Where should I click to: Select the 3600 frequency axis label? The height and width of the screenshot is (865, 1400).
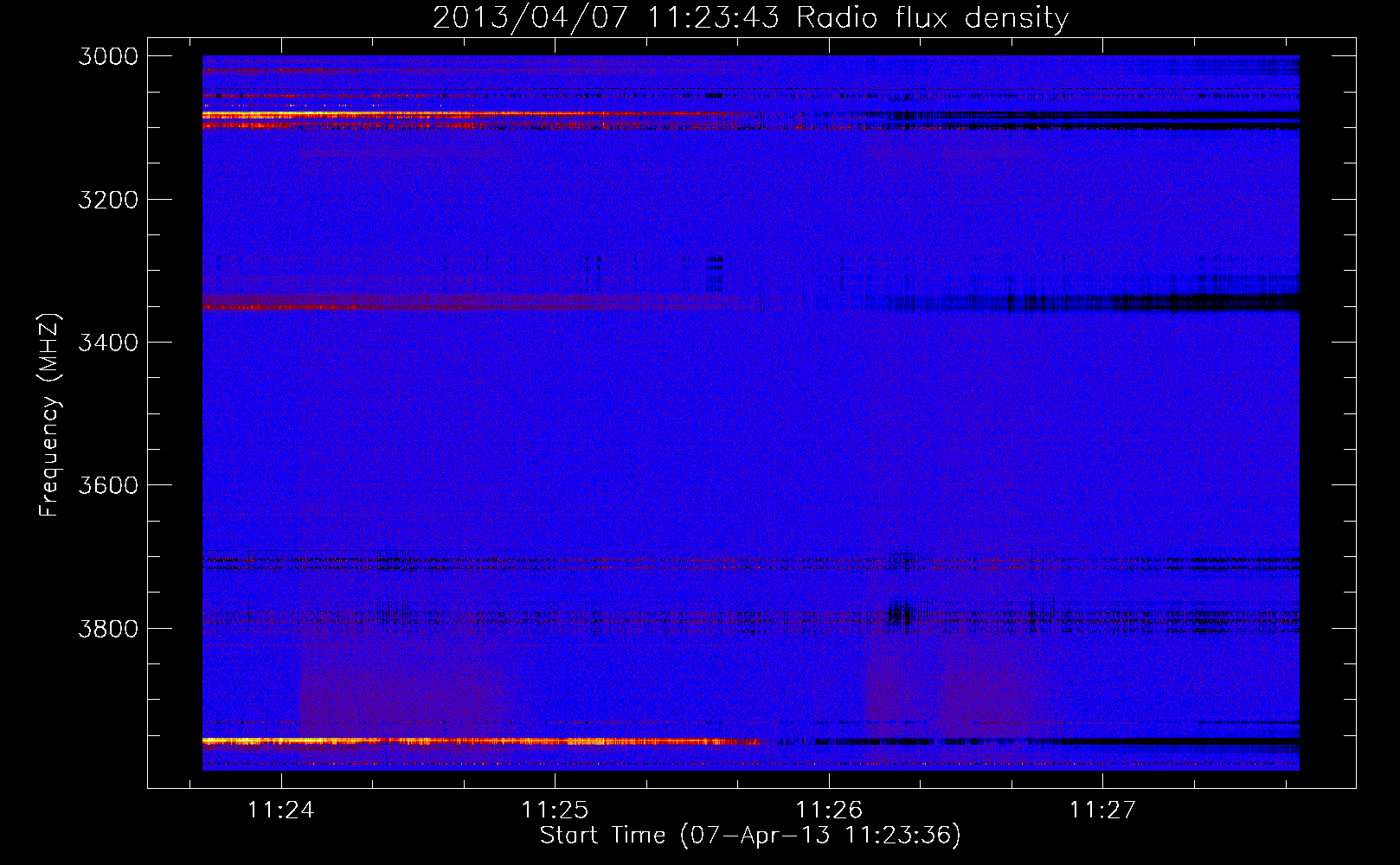click(108, 485)
